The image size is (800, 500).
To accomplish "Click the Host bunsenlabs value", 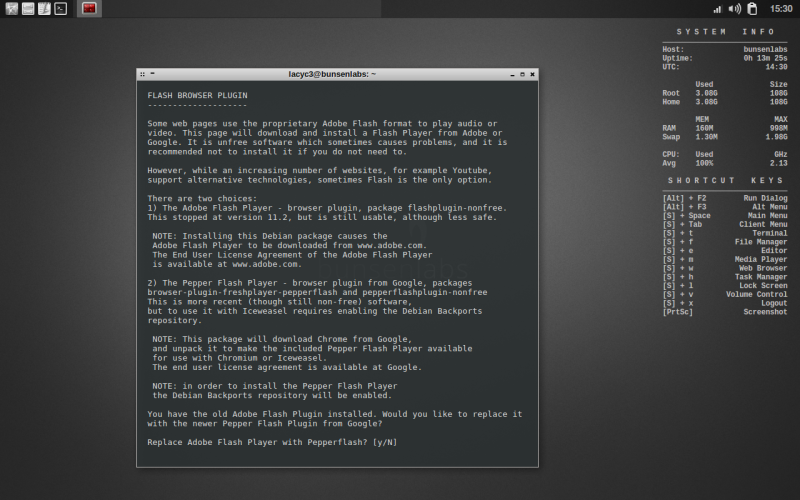I will (765, 49).
